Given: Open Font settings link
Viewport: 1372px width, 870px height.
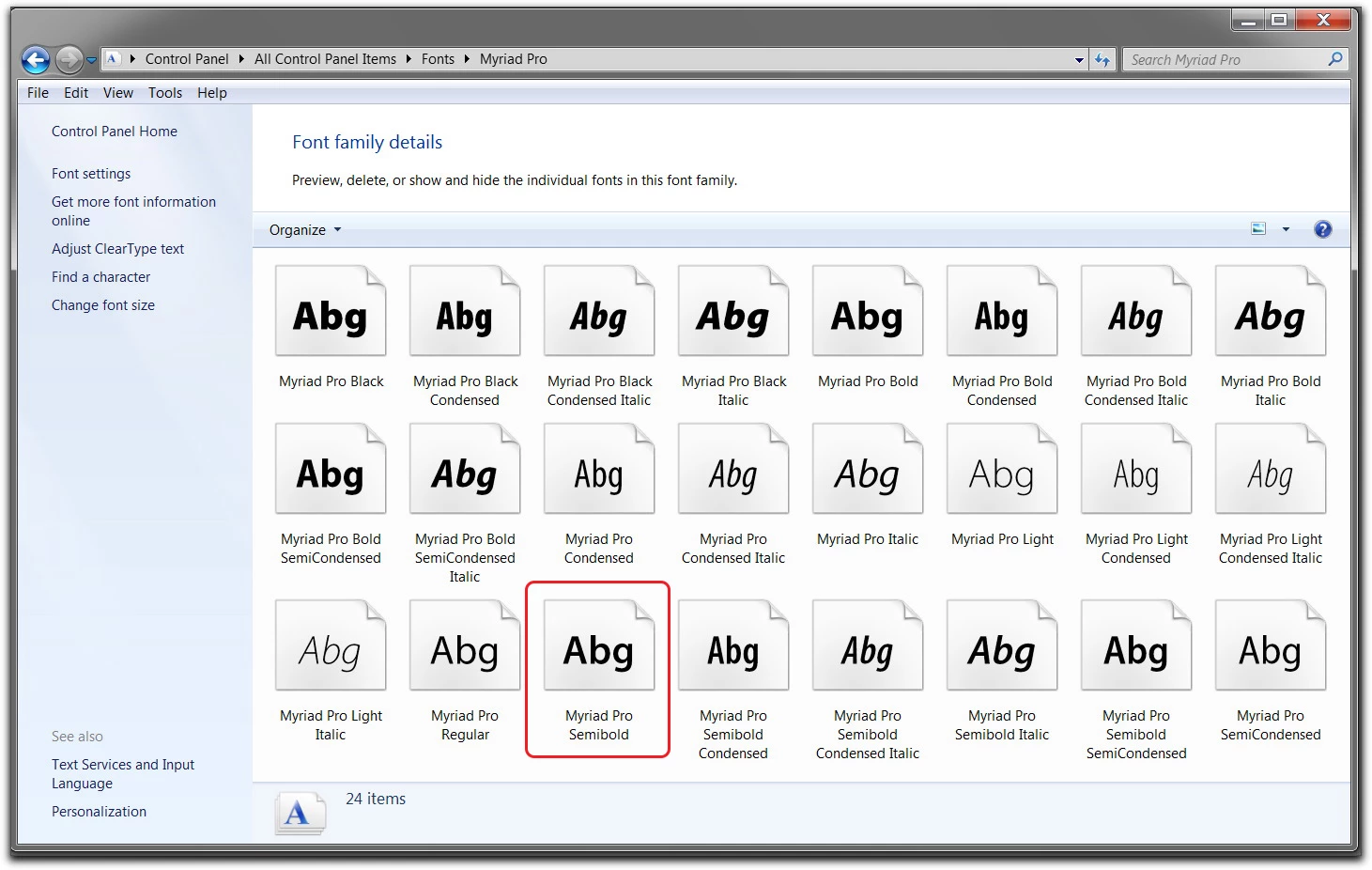Looking at the screenshot, I should (91, 174).
